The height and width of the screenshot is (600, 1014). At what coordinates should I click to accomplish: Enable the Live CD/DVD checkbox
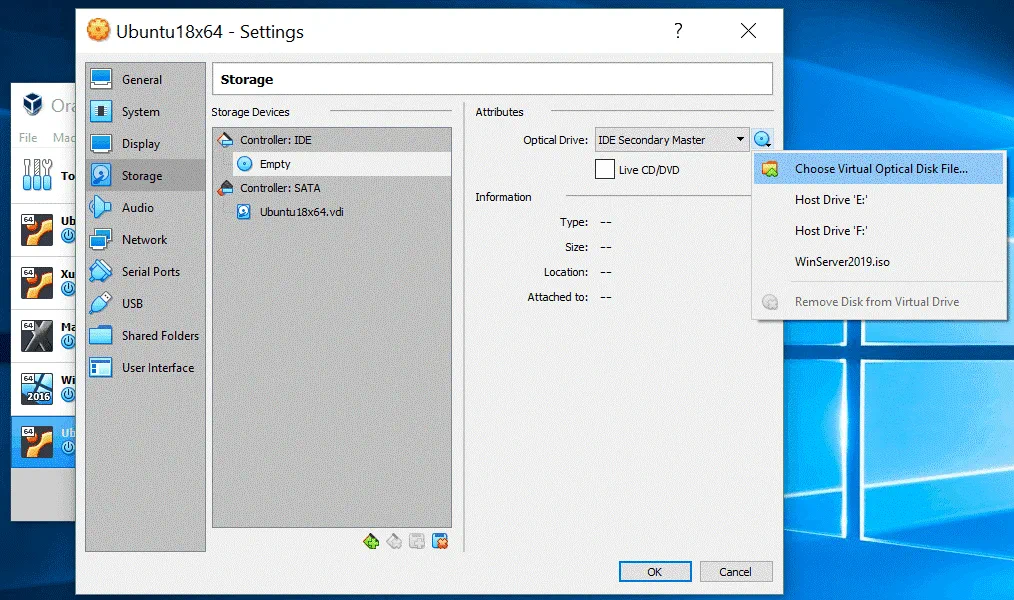point(604,170)
